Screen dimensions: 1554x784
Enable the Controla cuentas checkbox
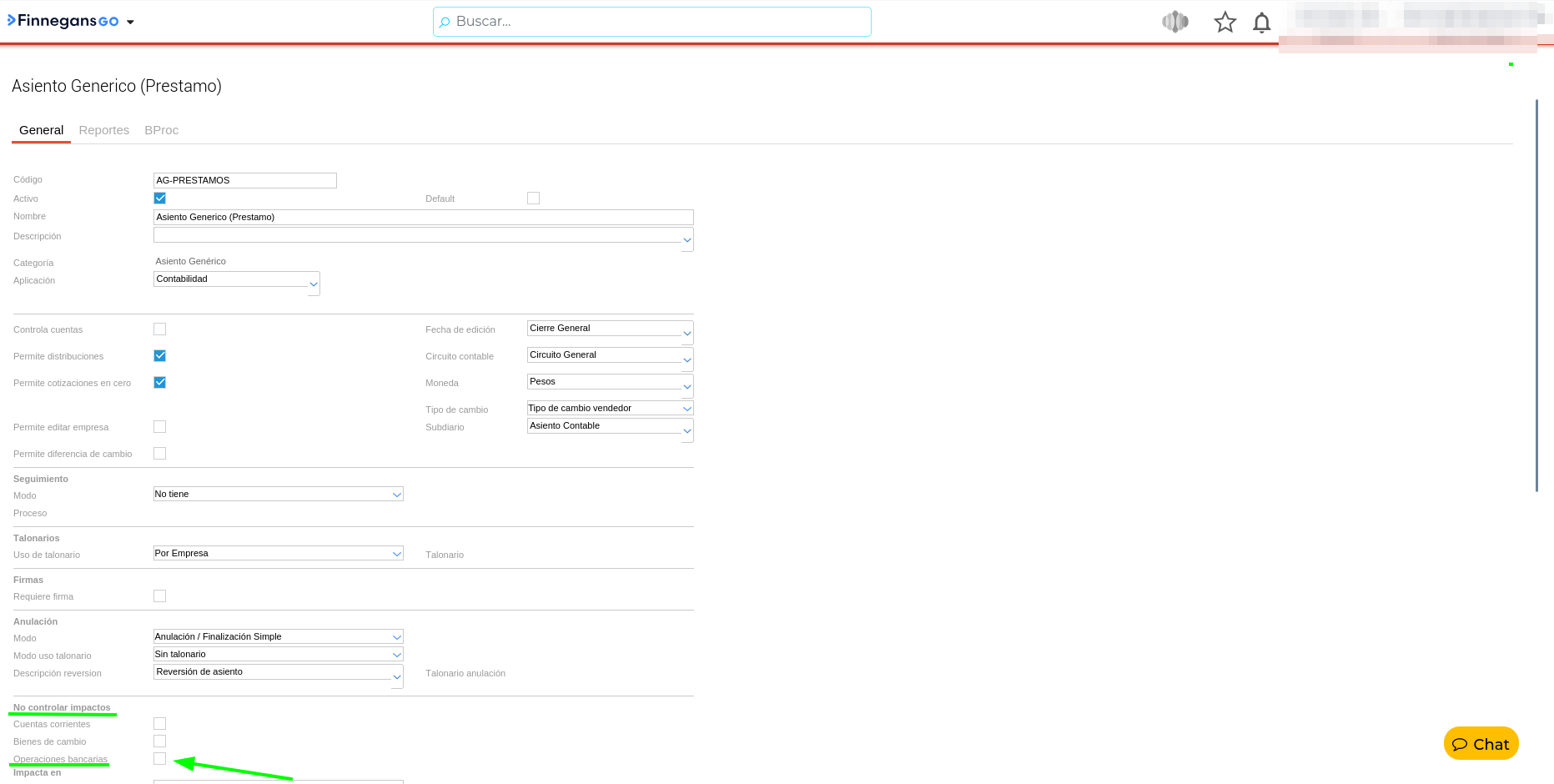[x=160, y=329]
